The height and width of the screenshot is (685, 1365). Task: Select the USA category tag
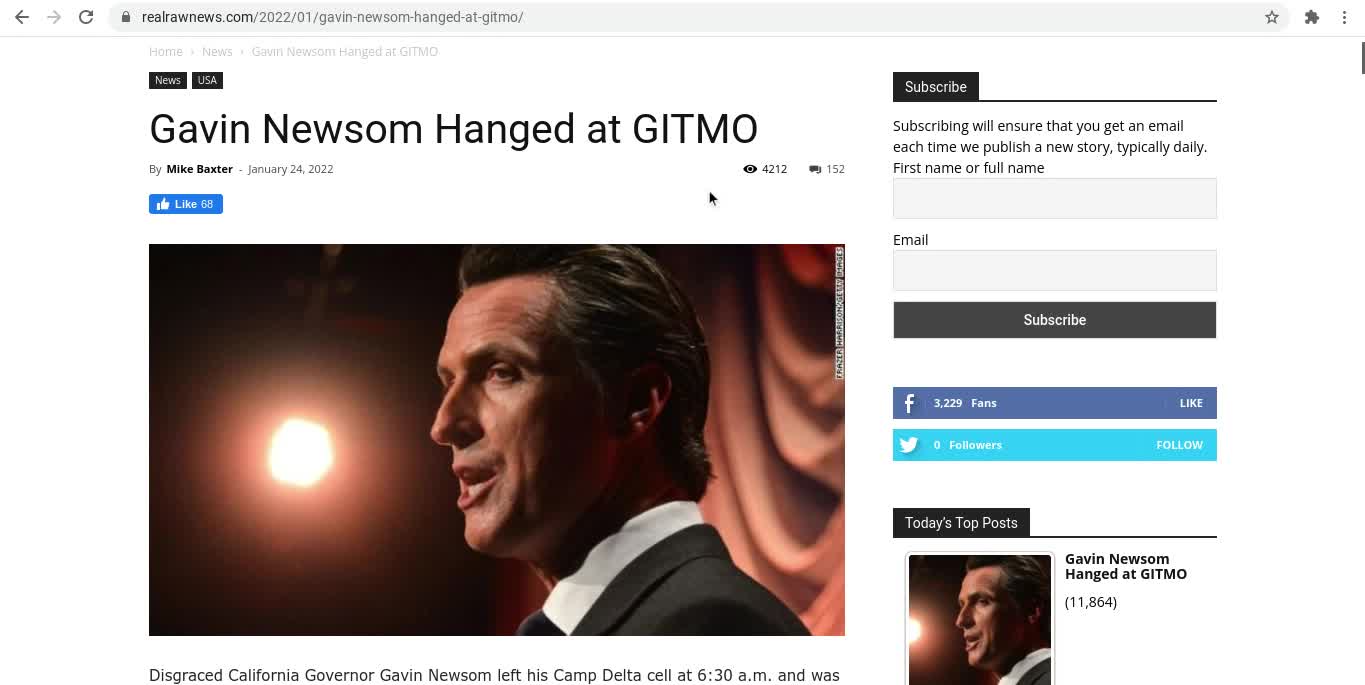(x=207, y=80)
